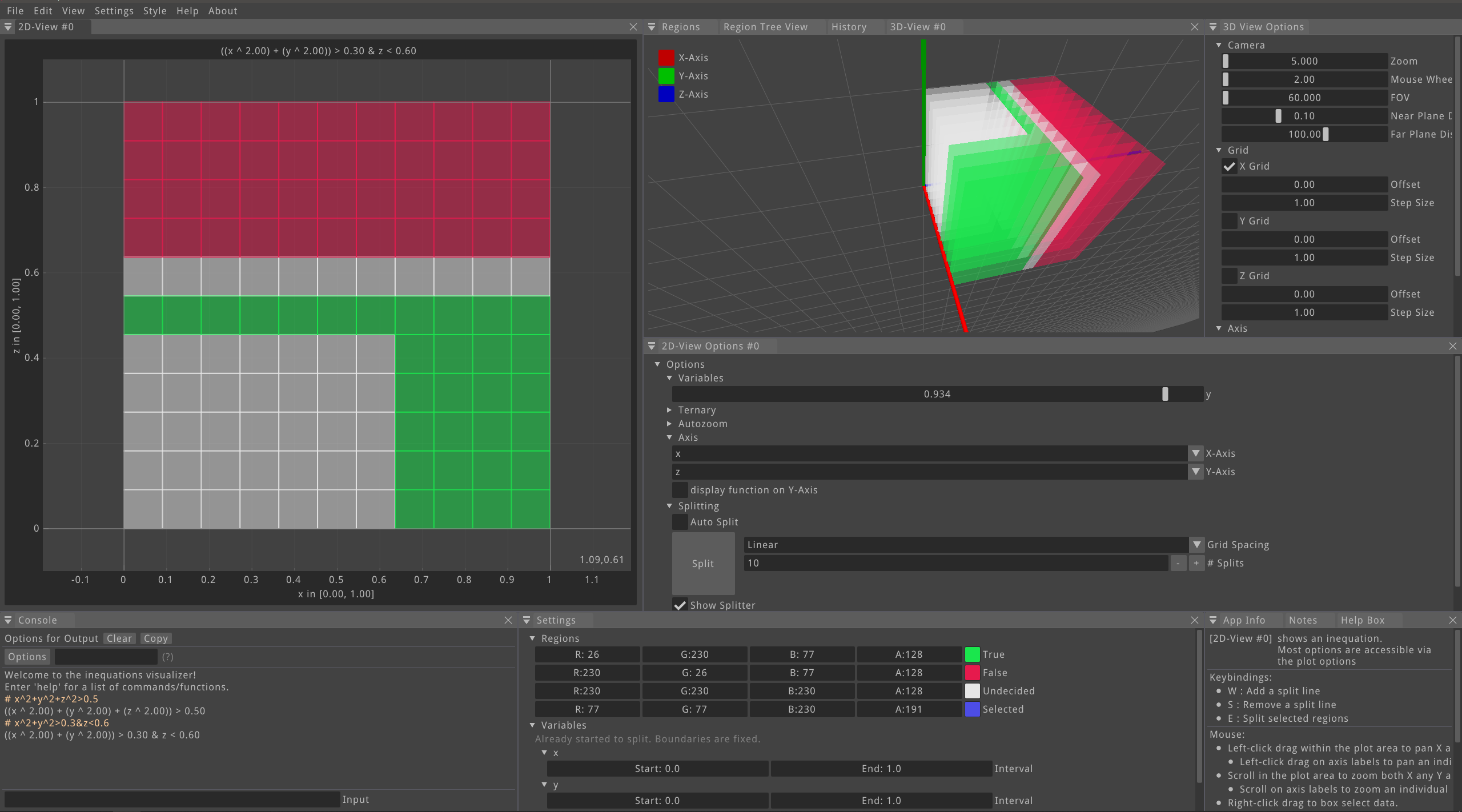
Task: Copy the console output
Action: (x=155, y=638)
